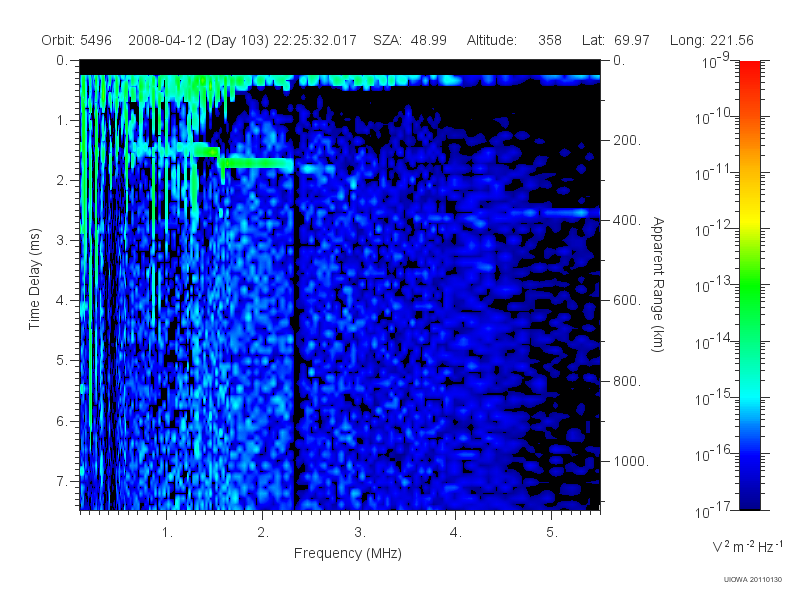Click the altitude value '358'
The width and height of the screenshot is (800, 600).
tap(549, 40)
